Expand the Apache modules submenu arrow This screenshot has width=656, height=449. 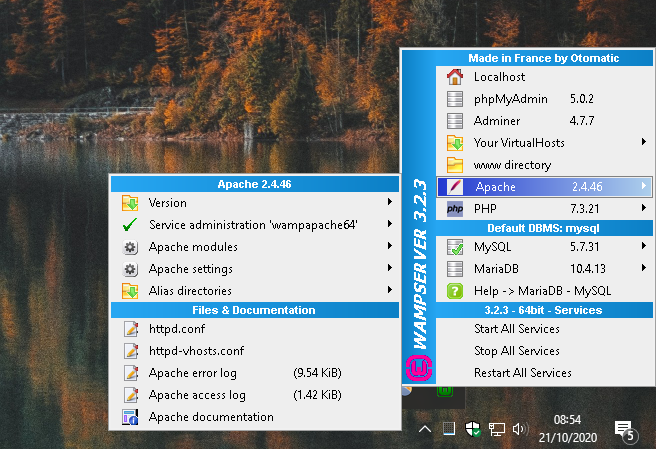point(390,246)
